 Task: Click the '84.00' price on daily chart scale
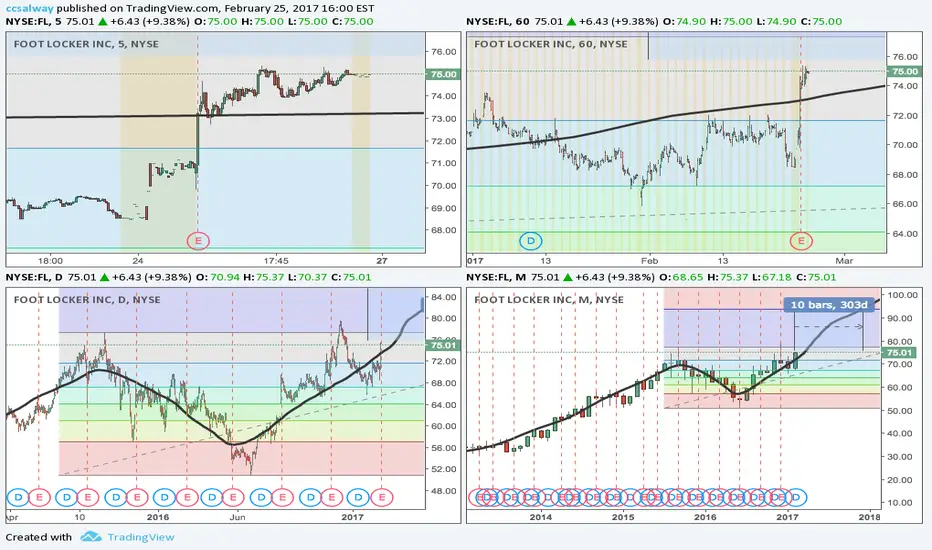444,297
